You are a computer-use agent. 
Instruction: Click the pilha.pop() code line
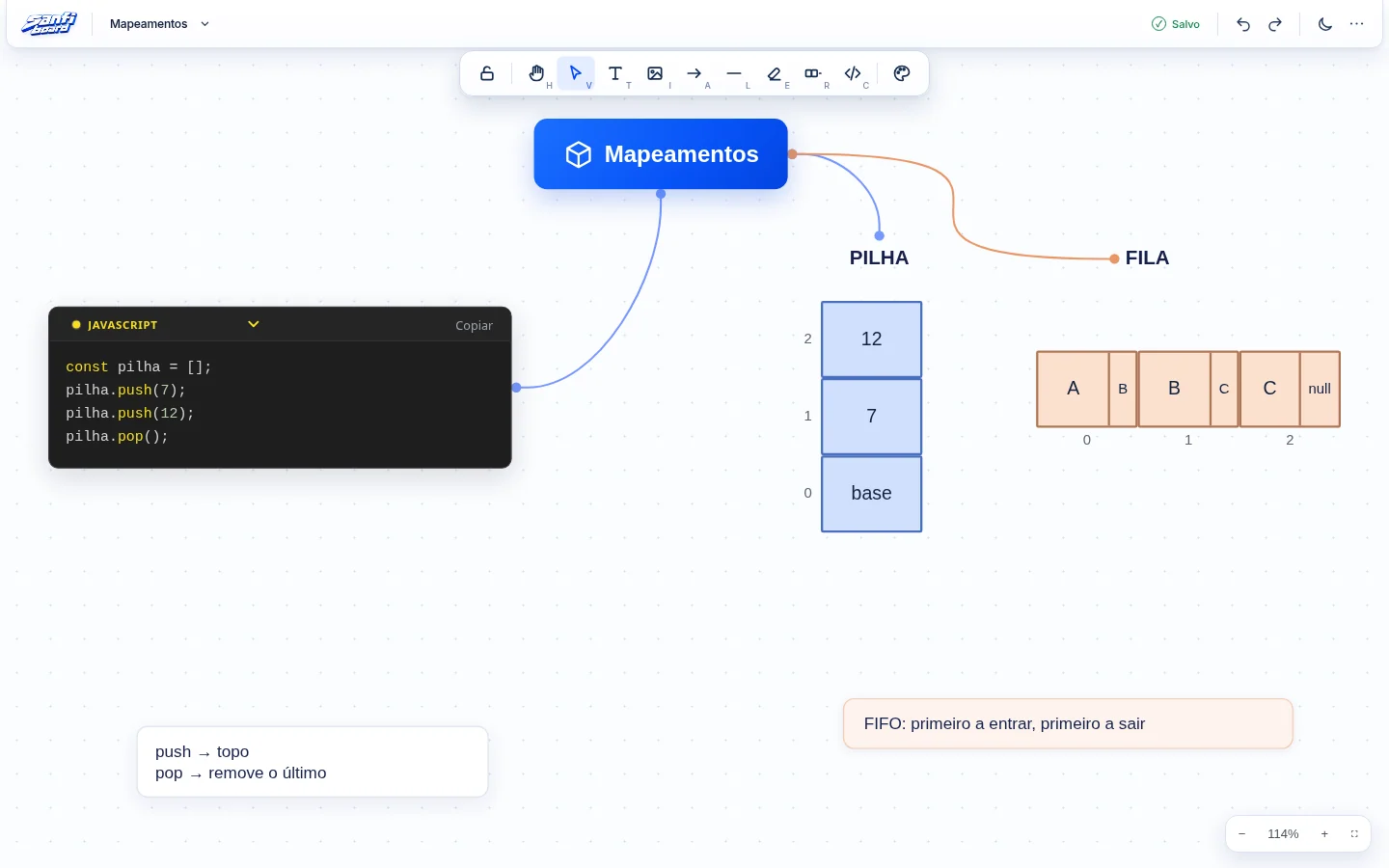pyautogui.click(x=117, y=437)
